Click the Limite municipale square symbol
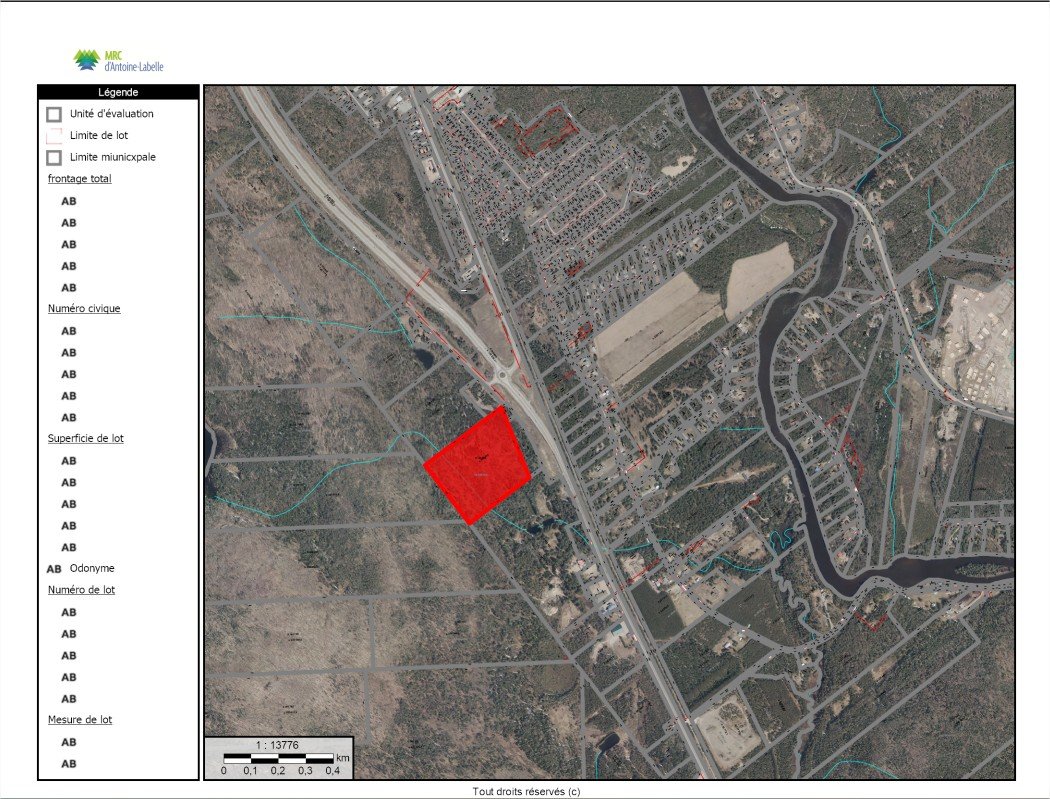Screen dimensions: 1050x799 [x=54, y=158]
